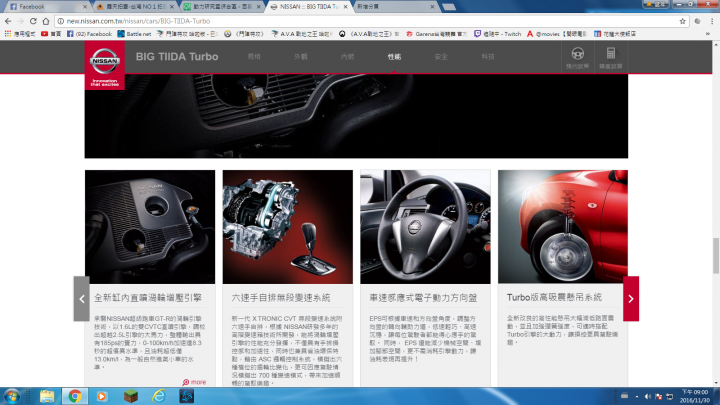Click the dark app icon after Internet Explorer
720x405 pixels.
coord(186,396)
